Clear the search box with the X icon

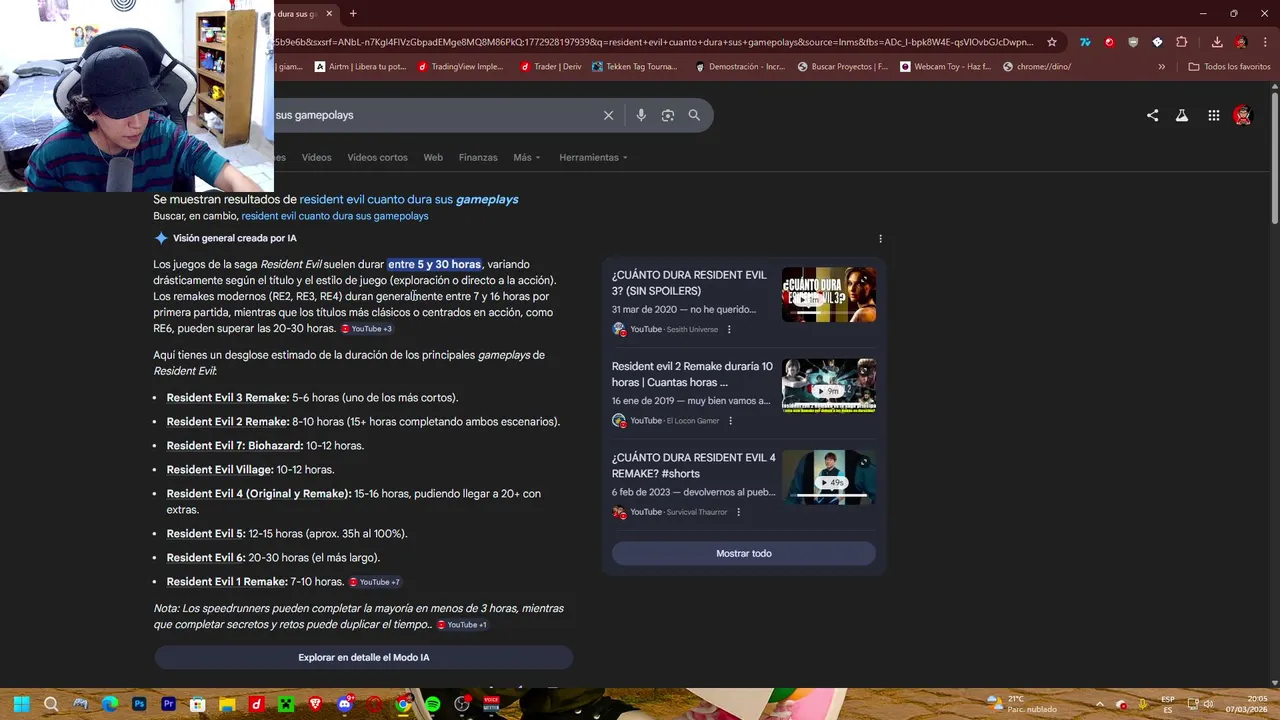608,115
